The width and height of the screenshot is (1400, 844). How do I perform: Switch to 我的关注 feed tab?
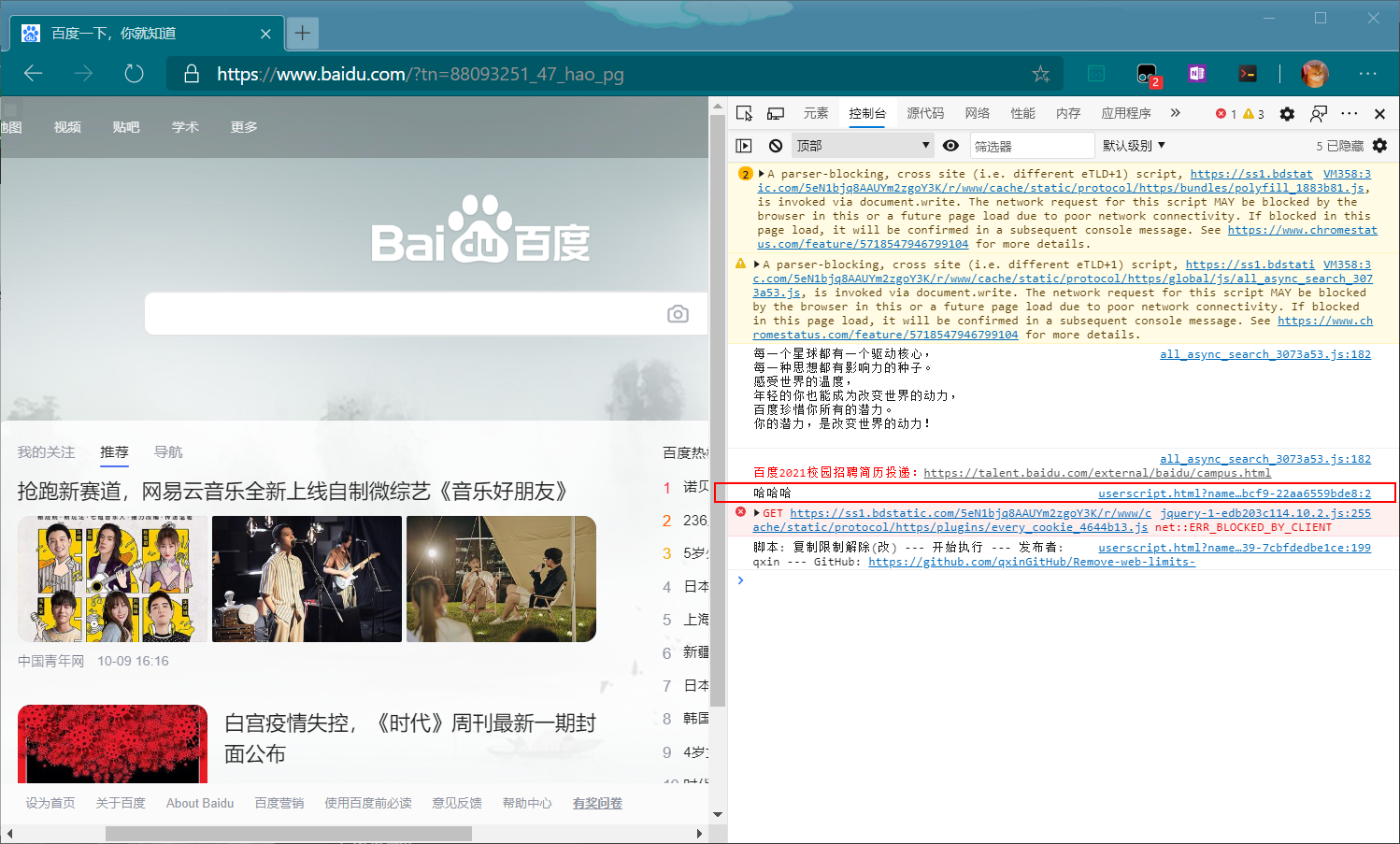click(46, 452)
